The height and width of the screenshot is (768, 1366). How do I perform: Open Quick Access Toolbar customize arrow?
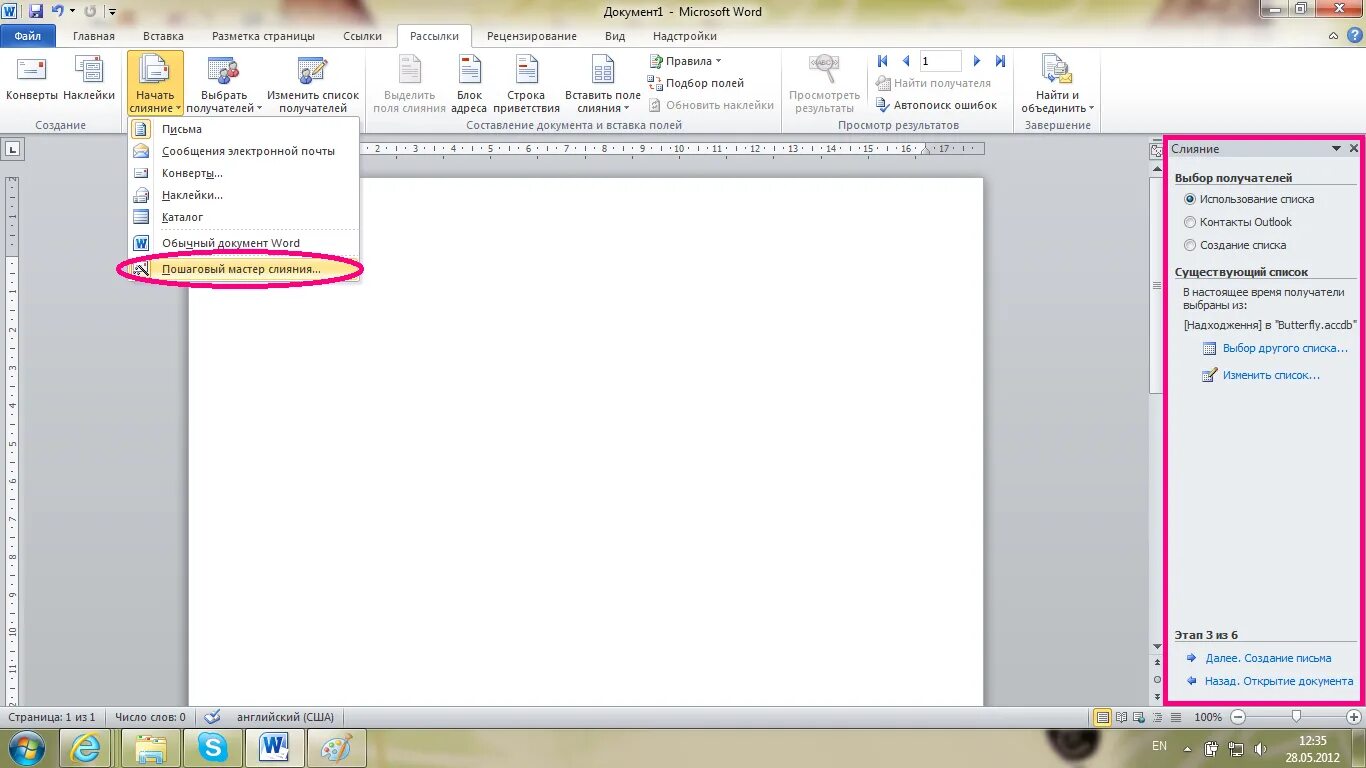pos(112,12)
